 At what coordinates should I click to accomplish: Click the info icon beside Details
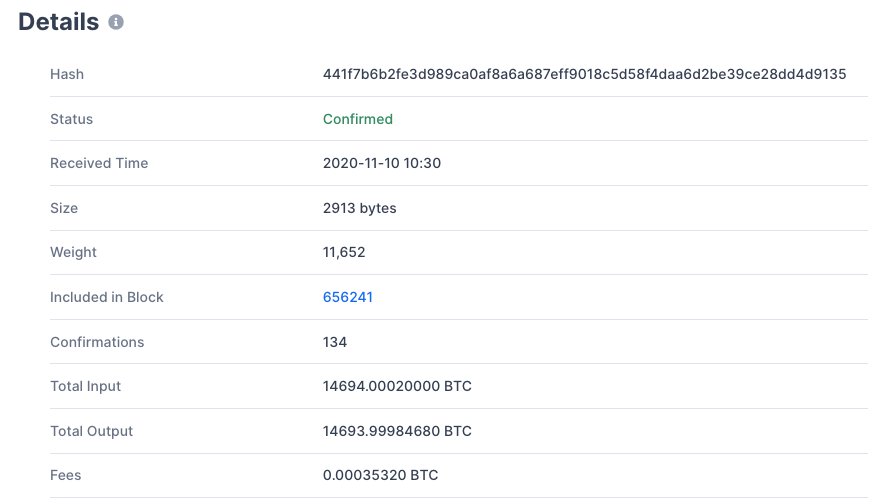(x=116, y=22)
